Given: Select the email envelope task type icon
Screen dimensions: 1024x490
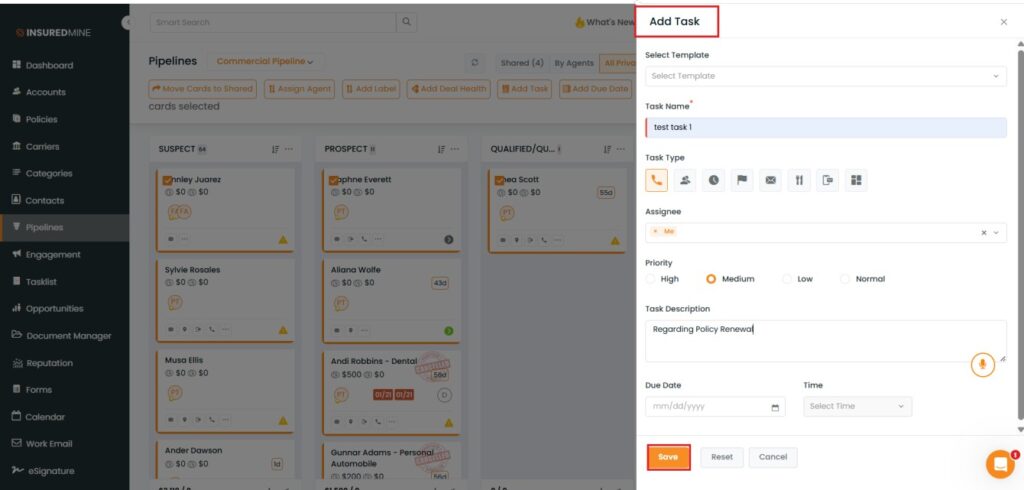Looking at the screenshot, I should coord(770,180).
